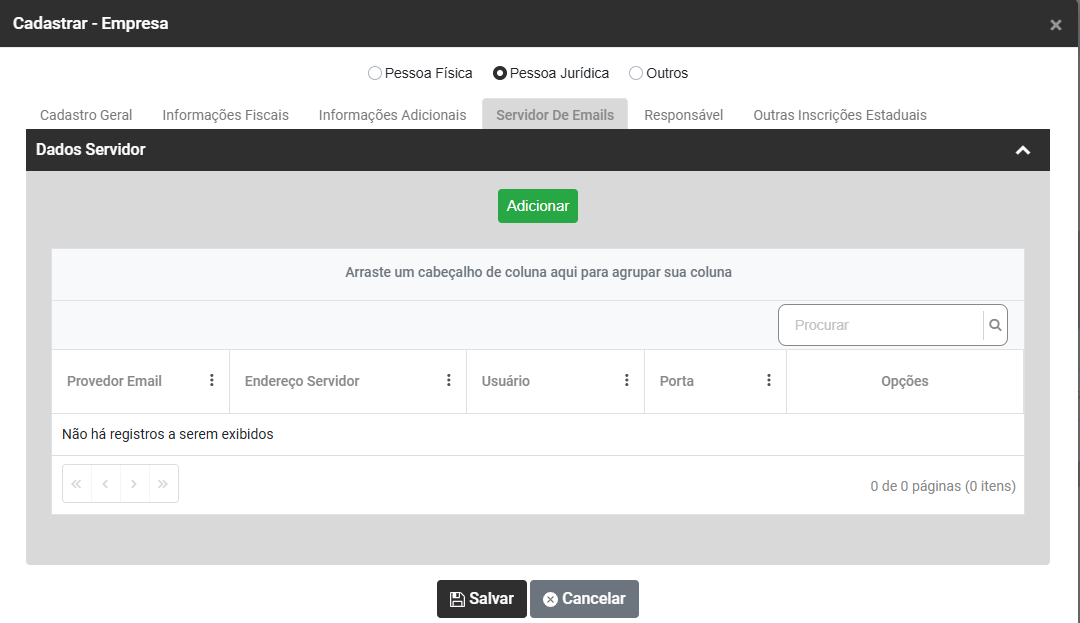Click the Dados Servidor panel title

90,149
